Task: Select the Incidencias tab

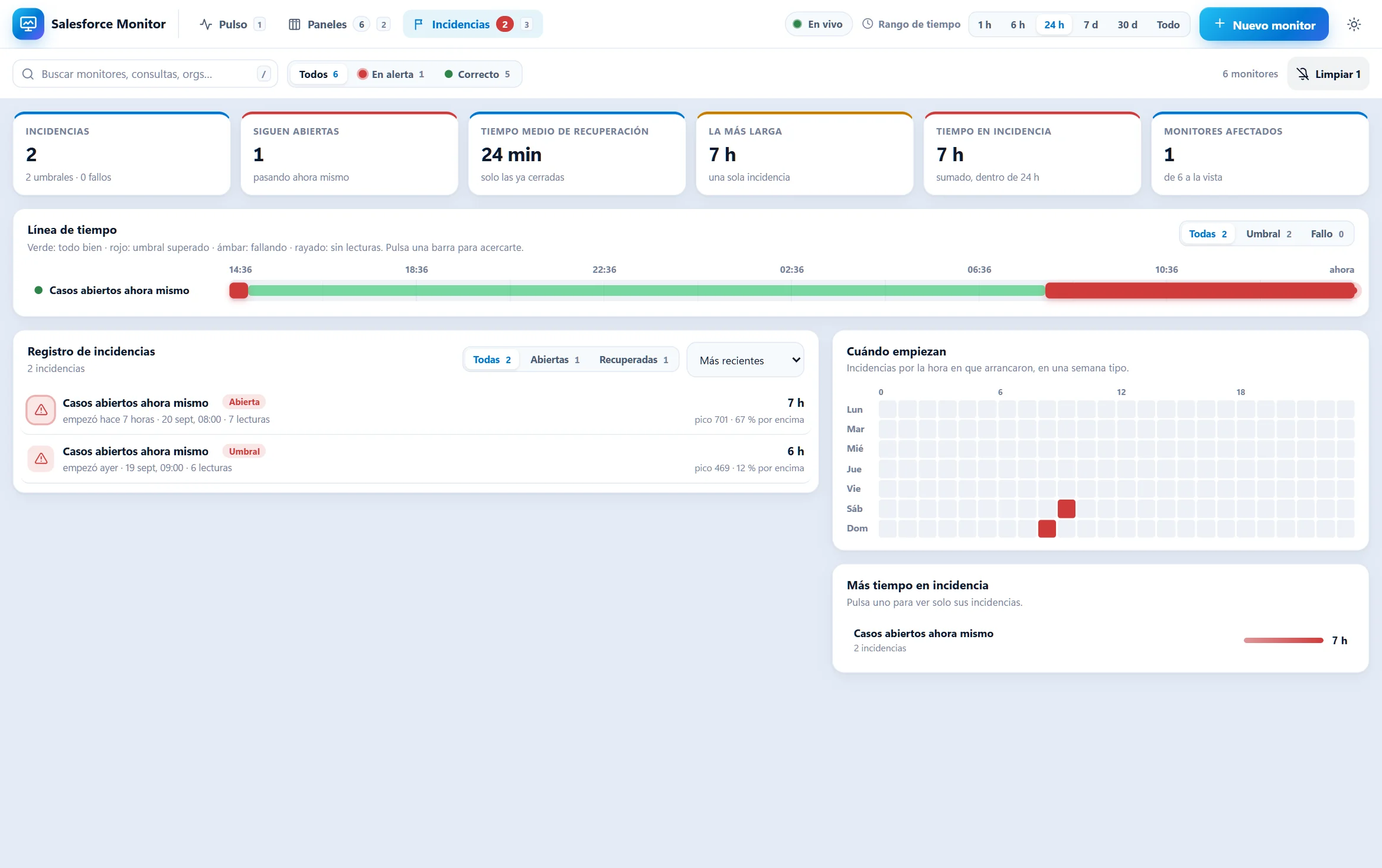Action: 472,24
